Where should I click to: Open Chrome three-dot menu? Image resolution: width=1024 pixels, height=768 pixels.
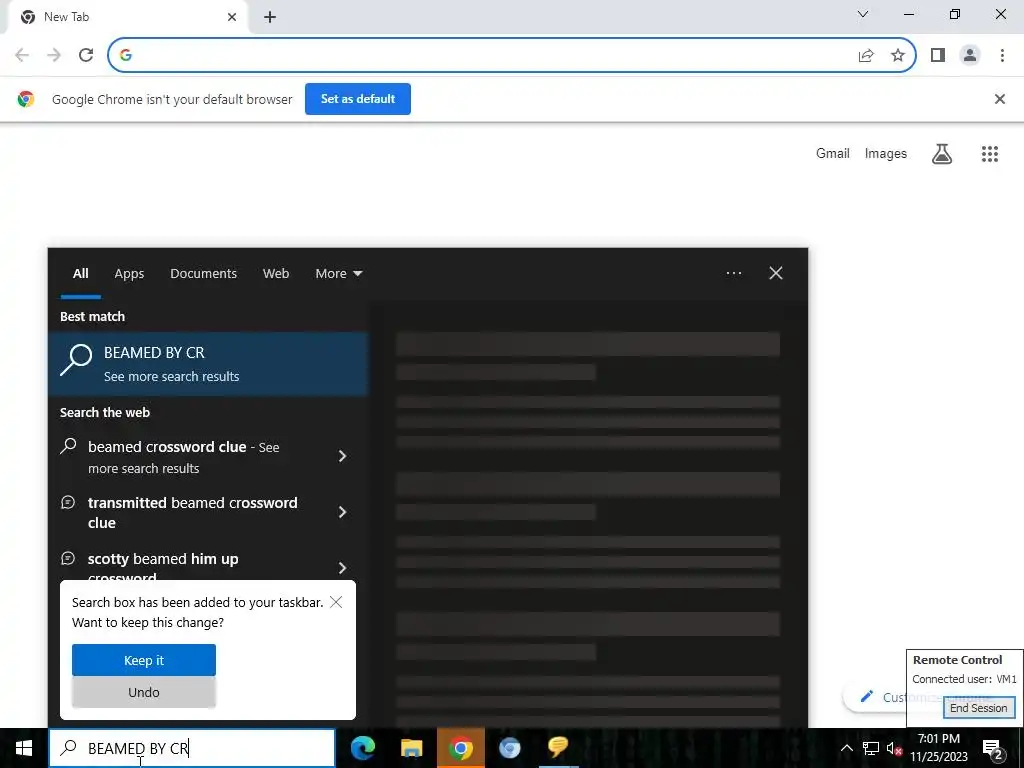click(1002, 55)
